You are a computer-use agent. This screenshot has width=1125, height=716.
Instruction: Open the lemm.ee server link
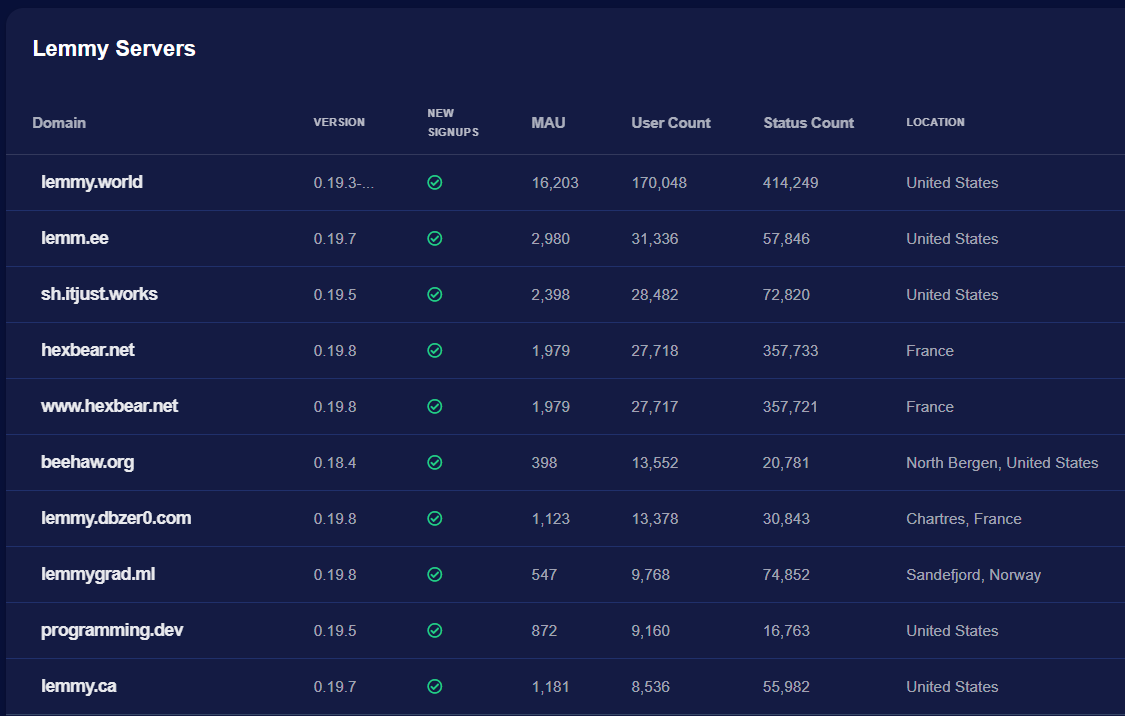75,238
